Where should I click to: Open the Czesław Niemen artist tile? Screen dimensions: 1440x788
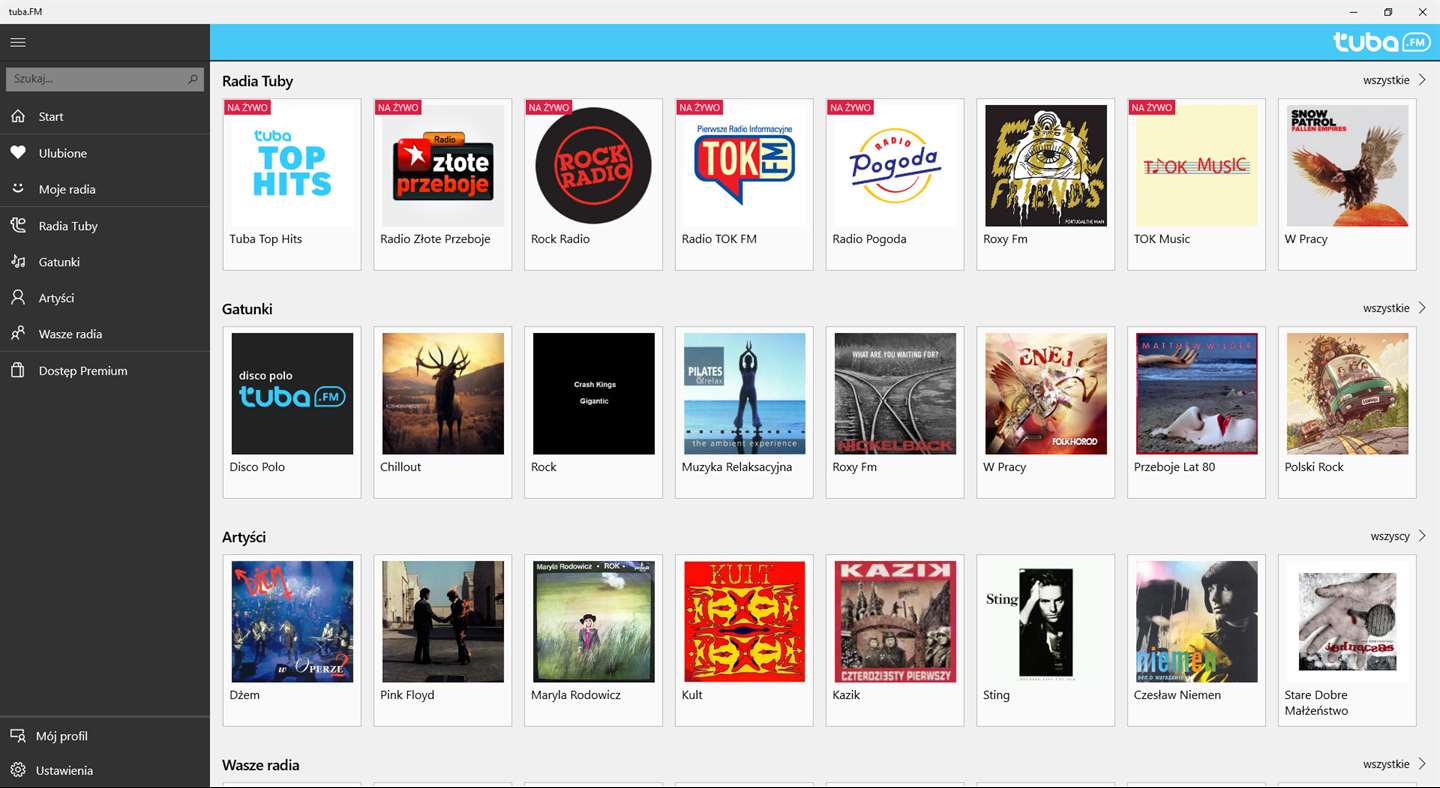tap(1197, 640)
